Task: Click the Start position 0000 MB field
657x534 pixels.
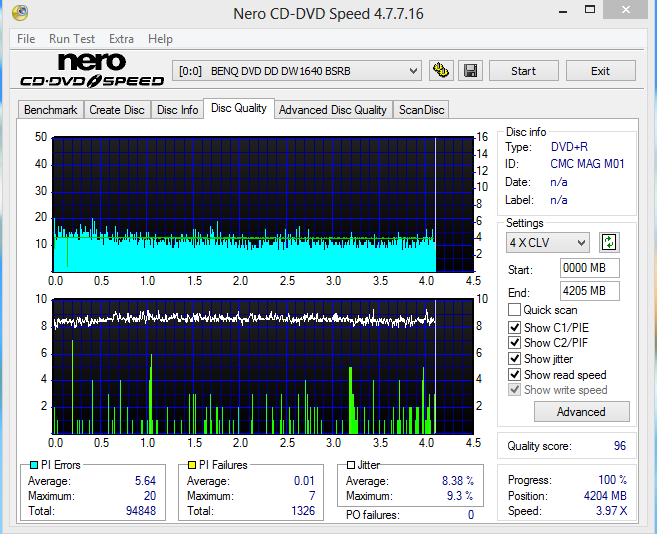Action: coord(590,268)
